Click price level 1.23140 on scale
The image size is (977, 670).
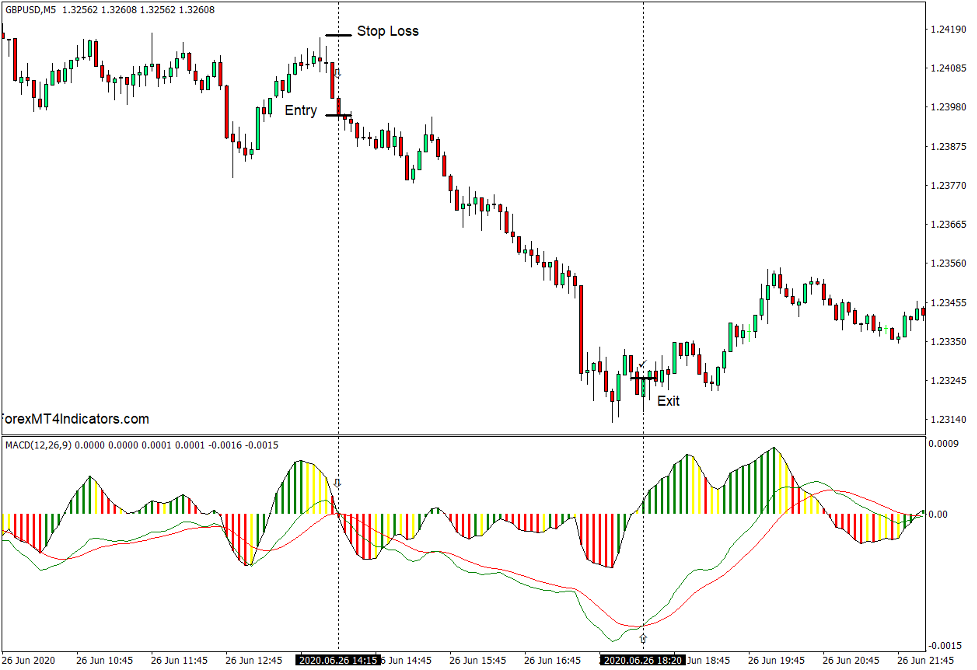coord(948,419)
